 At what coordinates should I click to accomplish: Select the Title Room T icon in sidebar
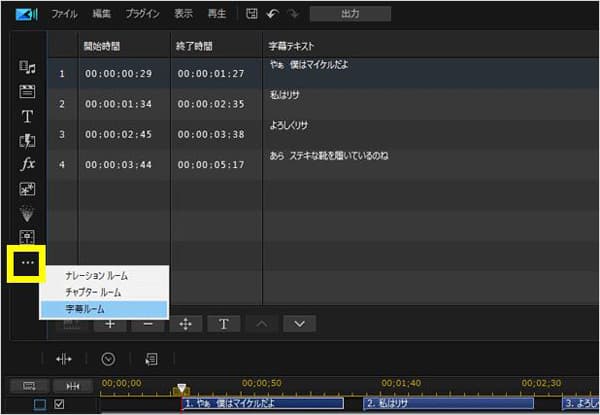tap(27, 116)
